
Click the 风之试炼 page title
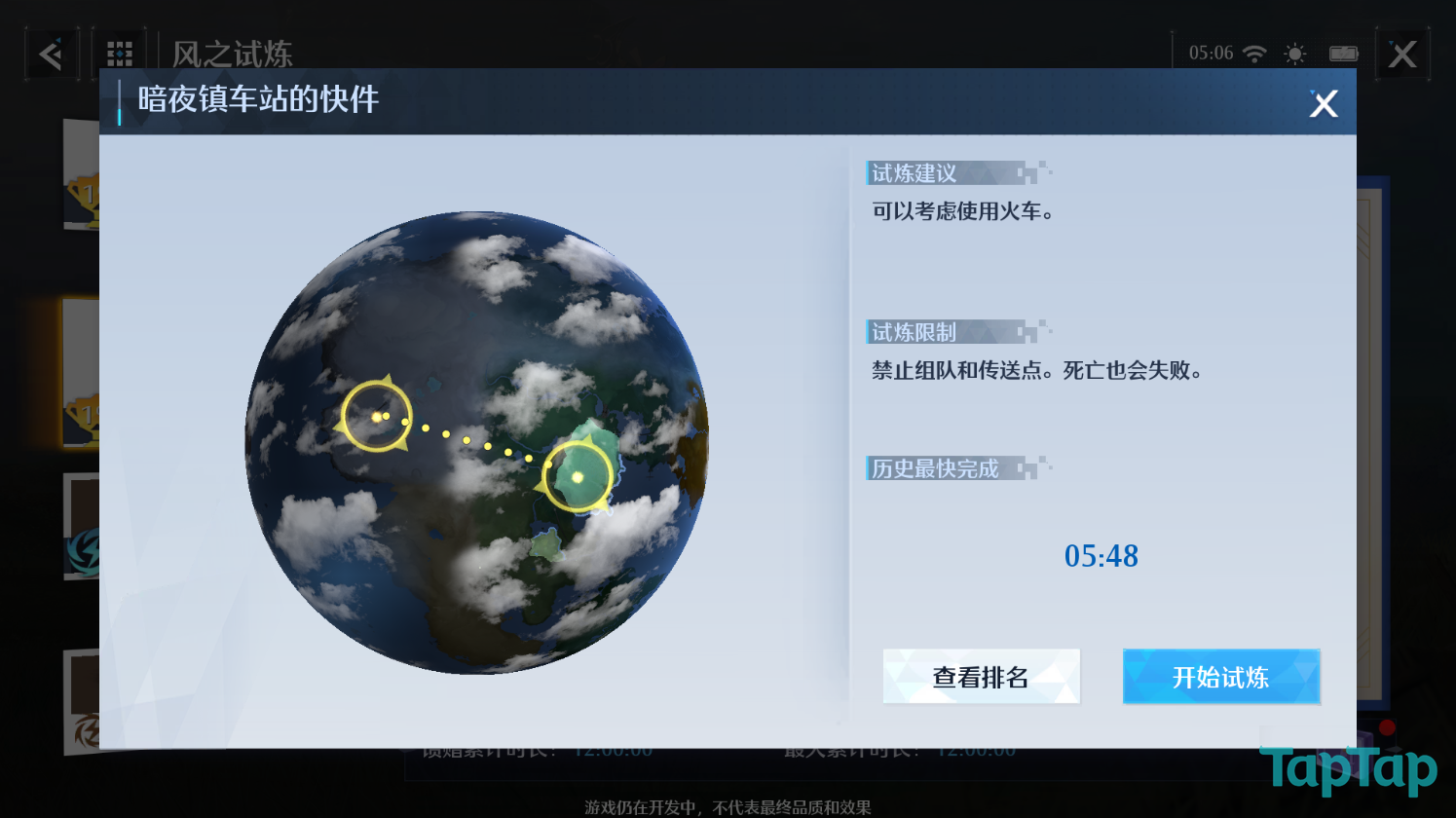click(x=232, y=55)
